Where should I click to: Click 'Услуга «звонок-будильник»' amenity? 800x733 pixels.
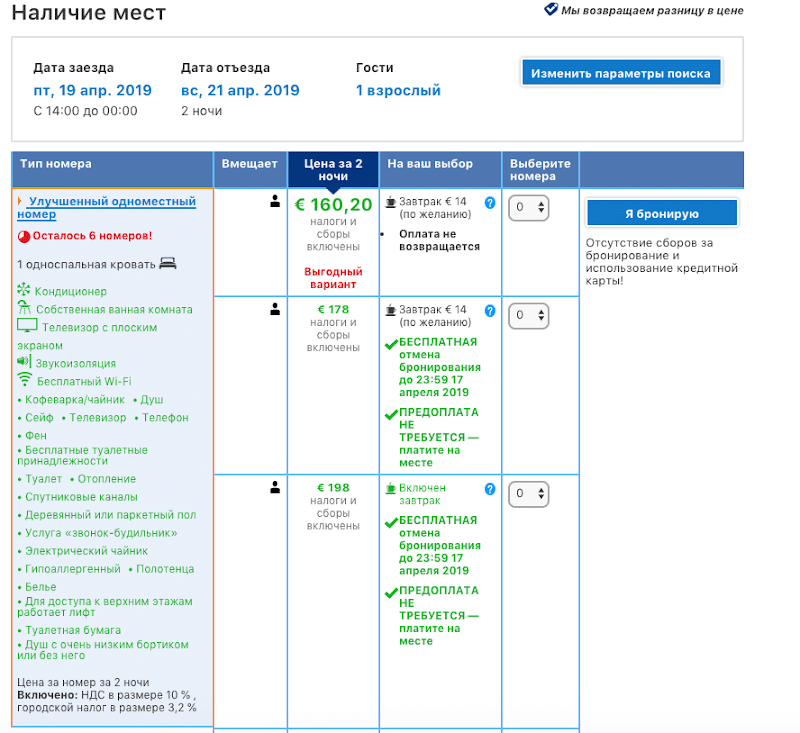pyautogui.click(x=102, y=533)
